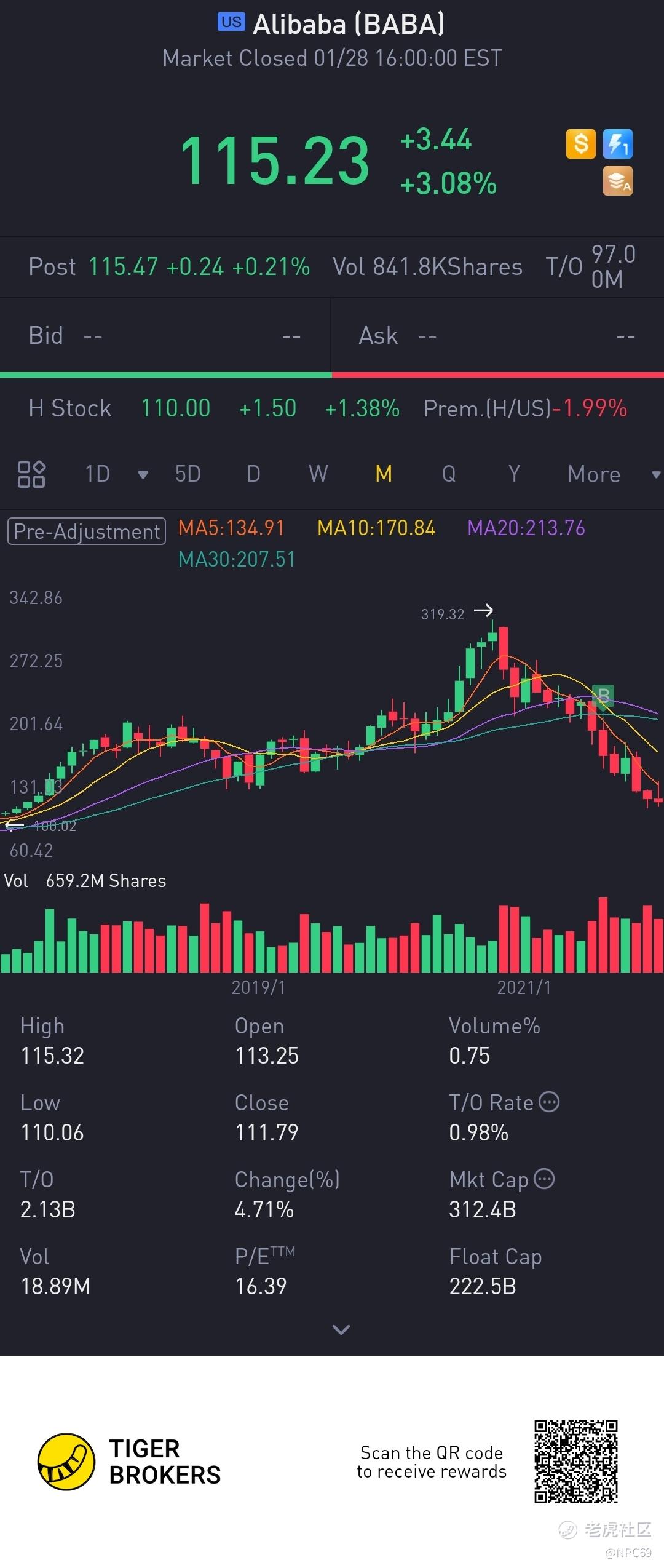
Task: Tap the Volume% 0.75 value
Action: click(469, 1056)
